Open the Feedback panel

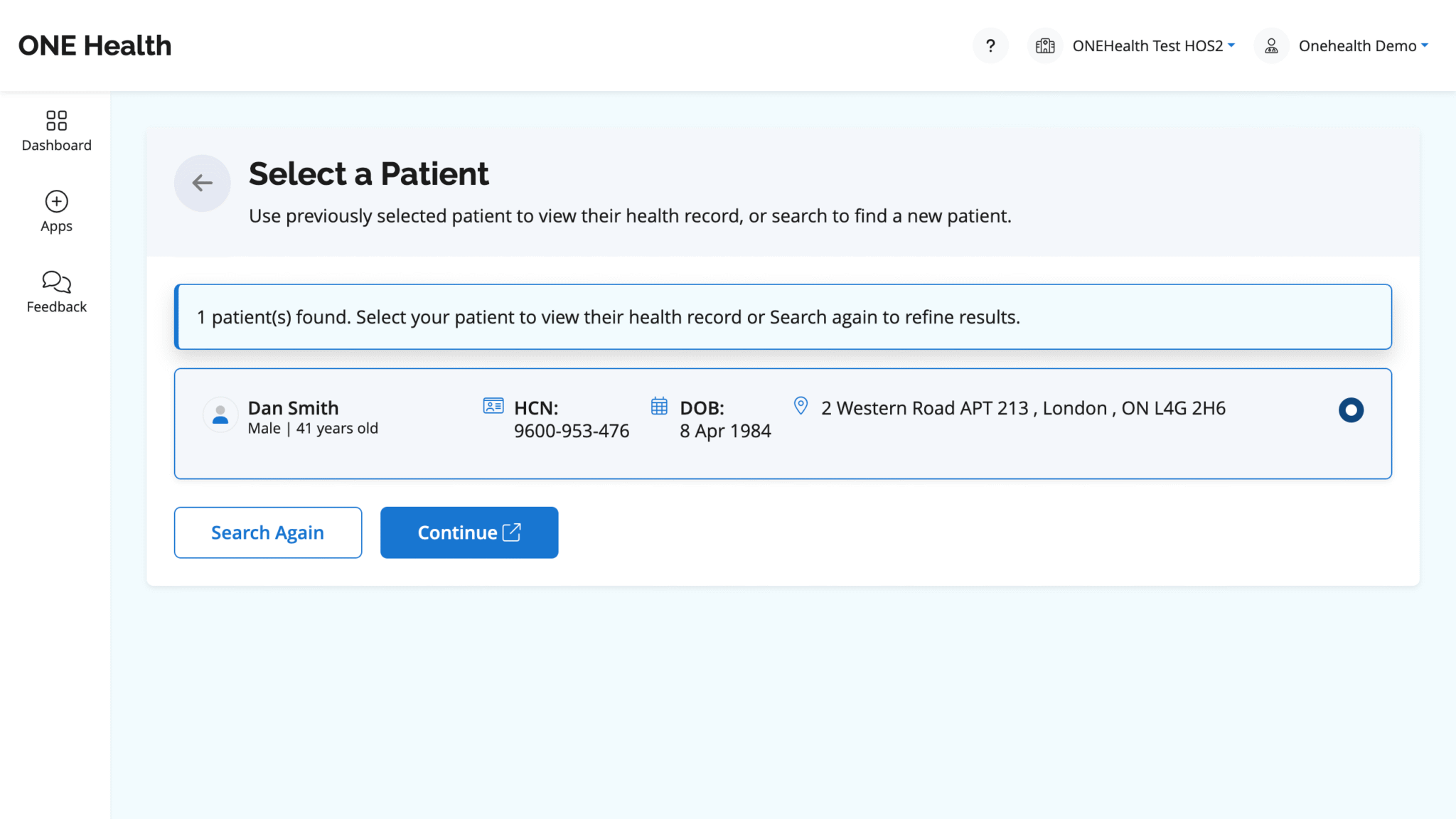(56, 291)
